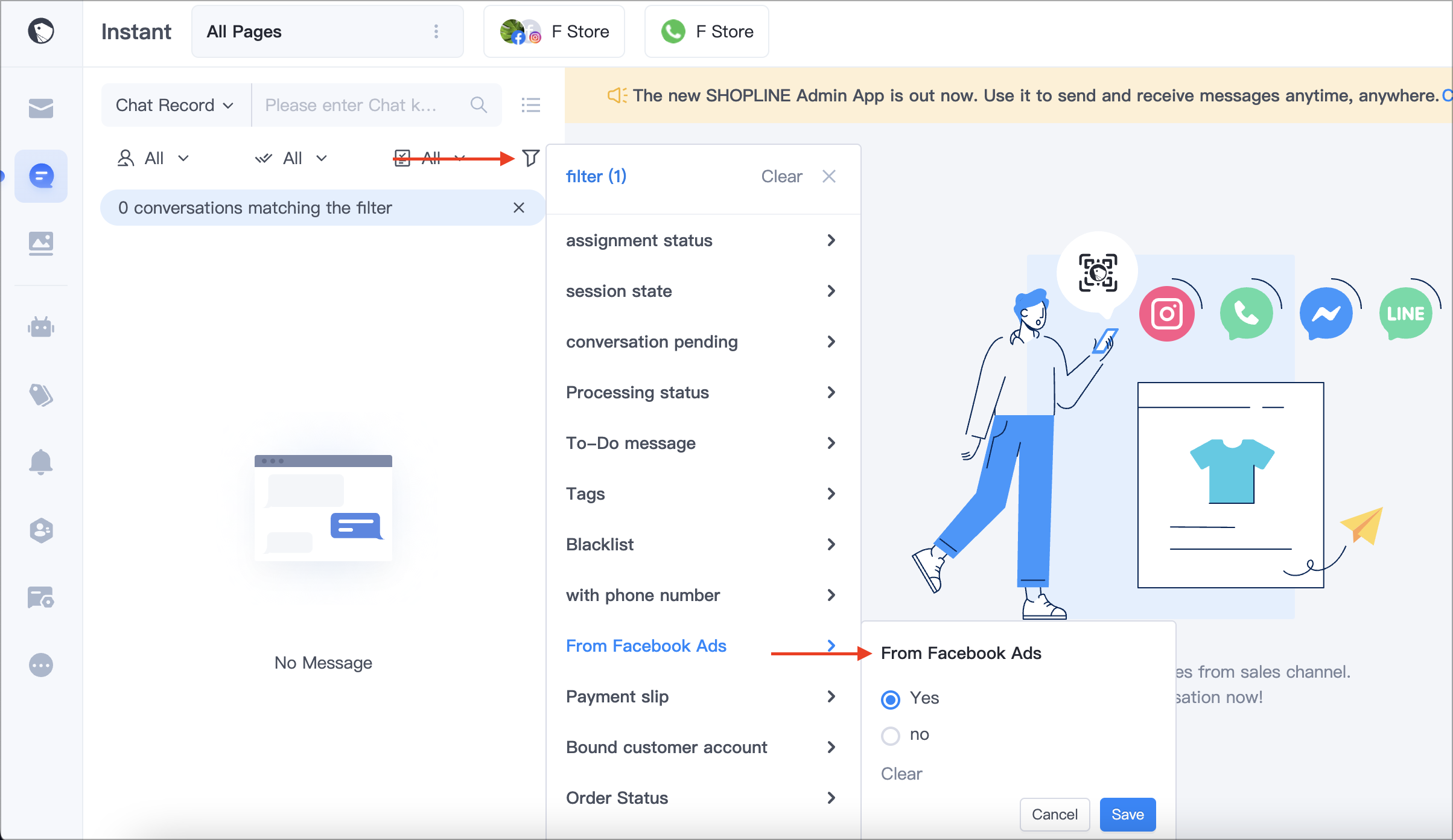Click the LINE channel icon
The image size is (1453, 840).
click(1406, 314)
